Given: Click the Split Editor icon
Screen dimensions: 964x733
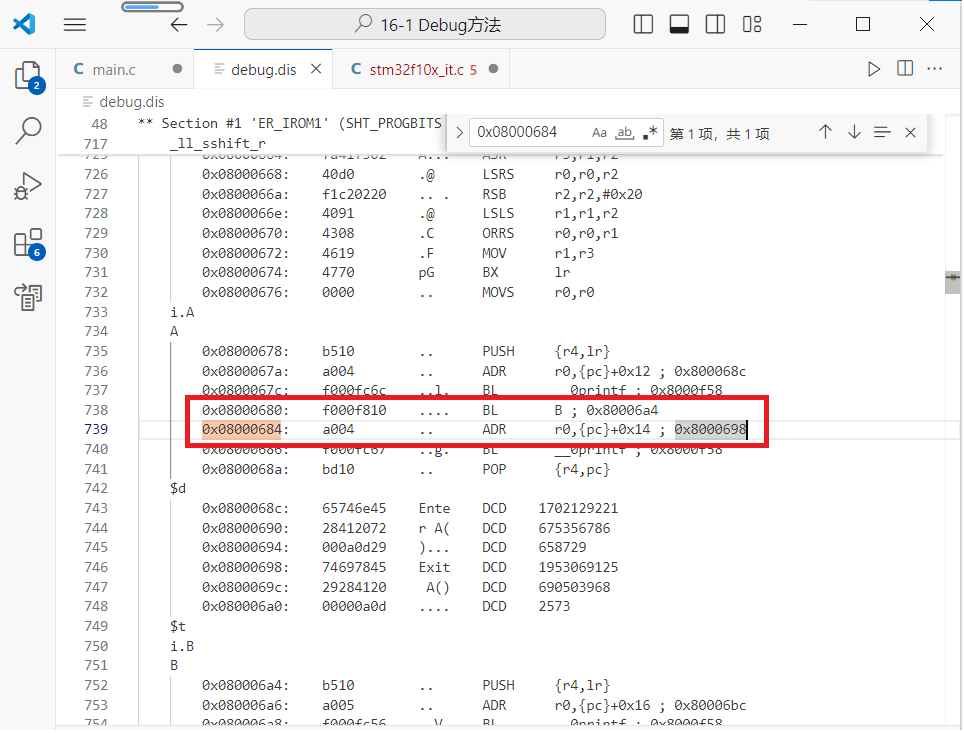Looking at the screenshot, I should [x=905, y=68].
